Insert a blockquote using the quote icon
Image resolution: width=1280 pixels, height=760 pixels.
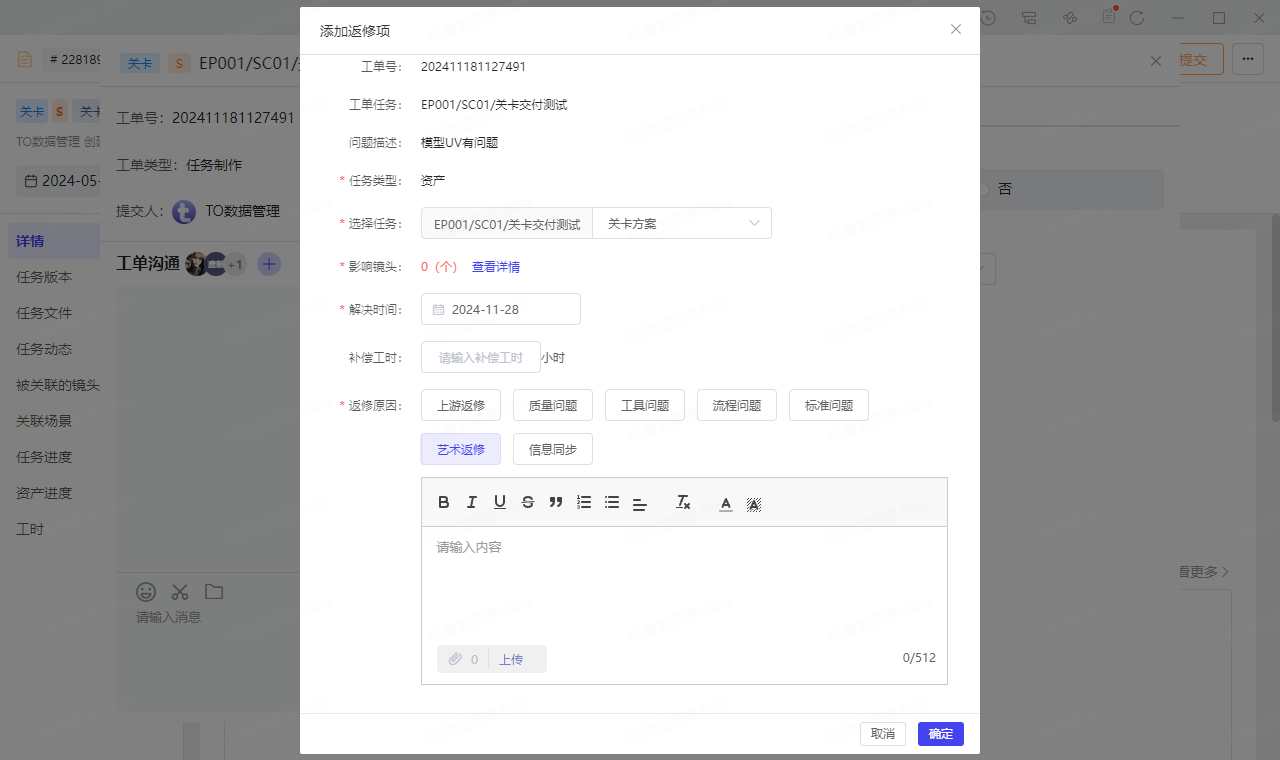click(x=556, y=503)
